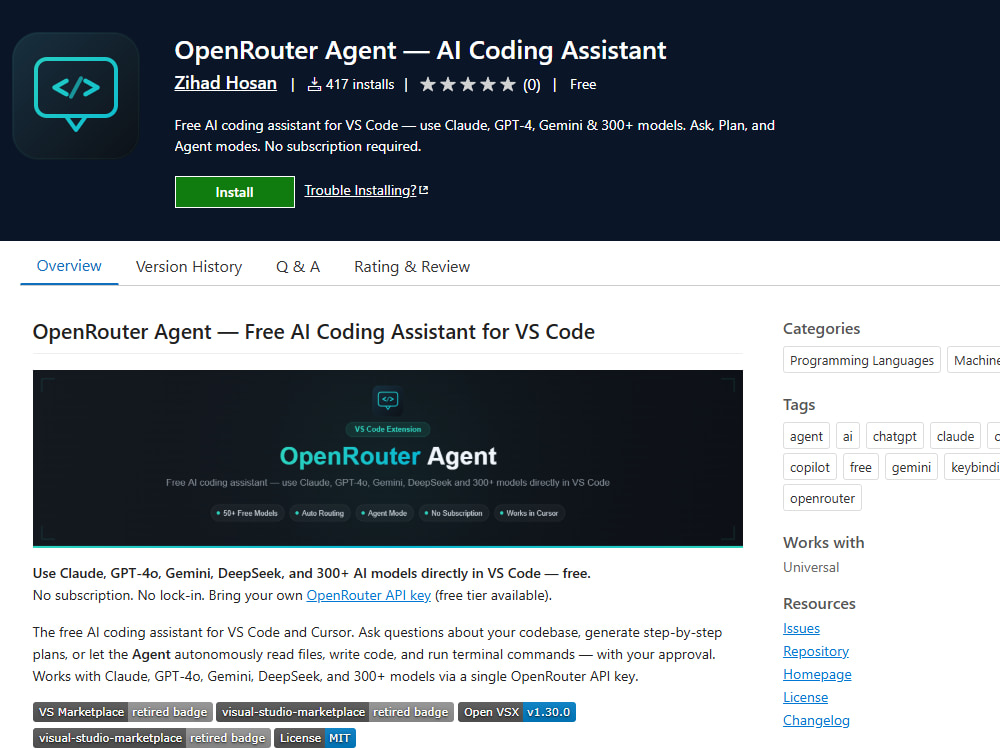Follow the OpenRouter API key link
Image resolution: width=1000 pixels, height=750 pixels.
pos(369,595)
